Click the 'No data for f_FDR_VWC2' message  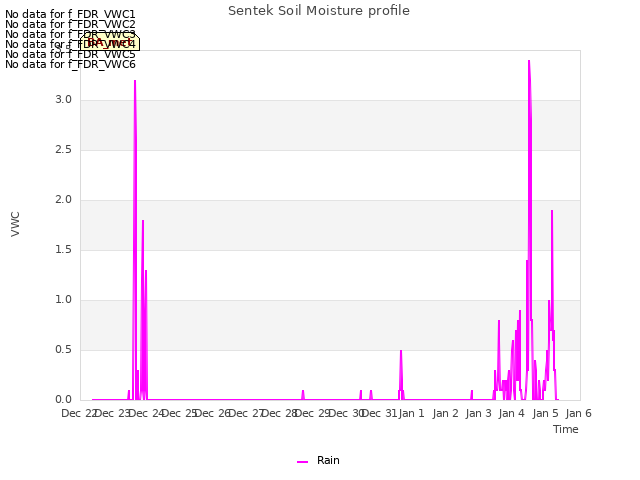70,24
